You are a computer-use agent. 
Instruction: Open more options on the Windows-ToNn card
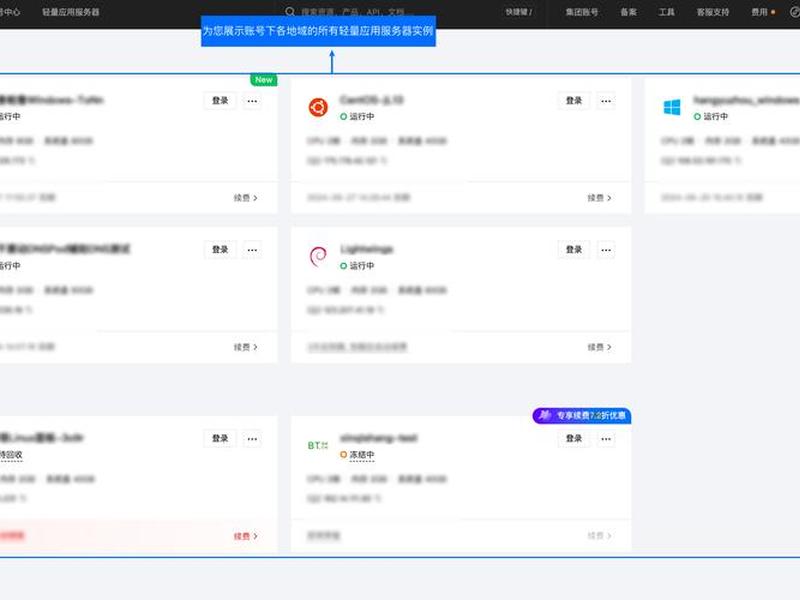[252, 101]
